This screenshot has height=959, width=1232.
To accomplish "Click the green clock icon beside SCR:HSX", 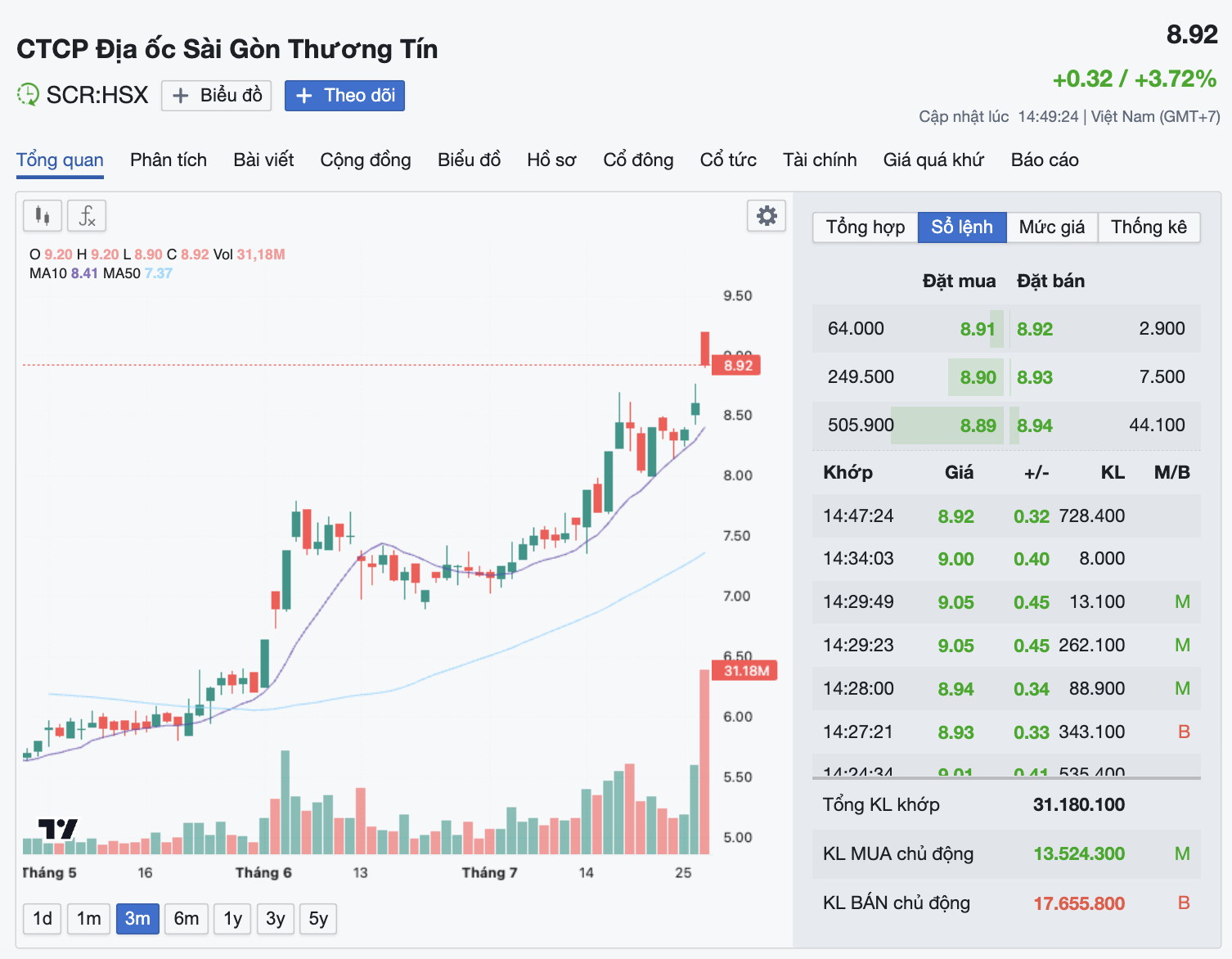I will 28,95.
